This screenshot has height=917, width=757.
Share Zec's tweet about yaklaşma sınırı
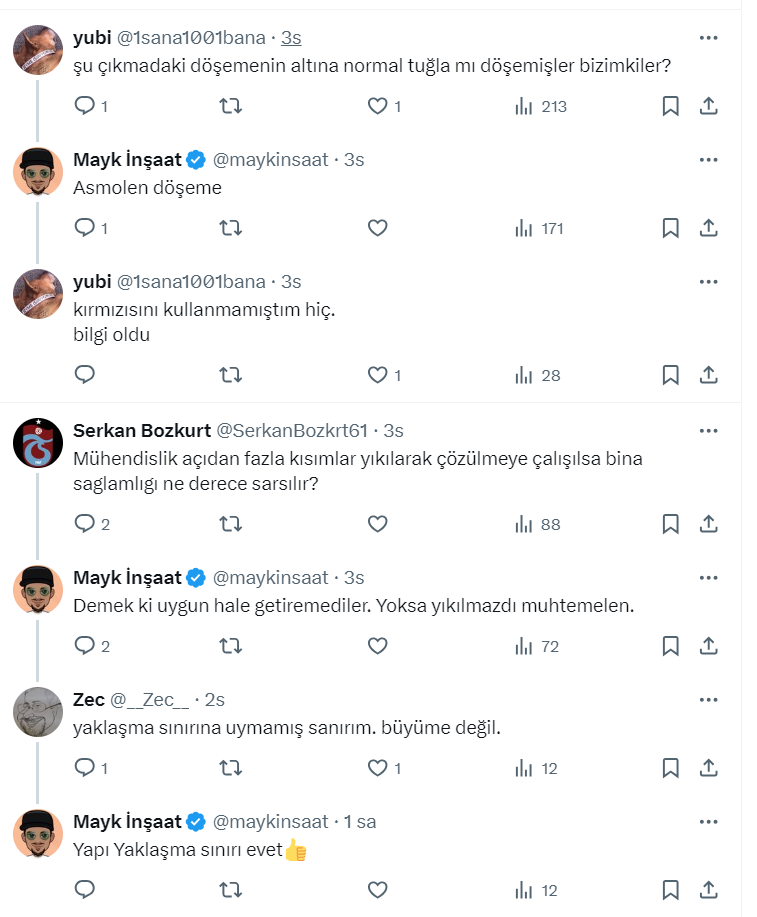tap(708, 768)
